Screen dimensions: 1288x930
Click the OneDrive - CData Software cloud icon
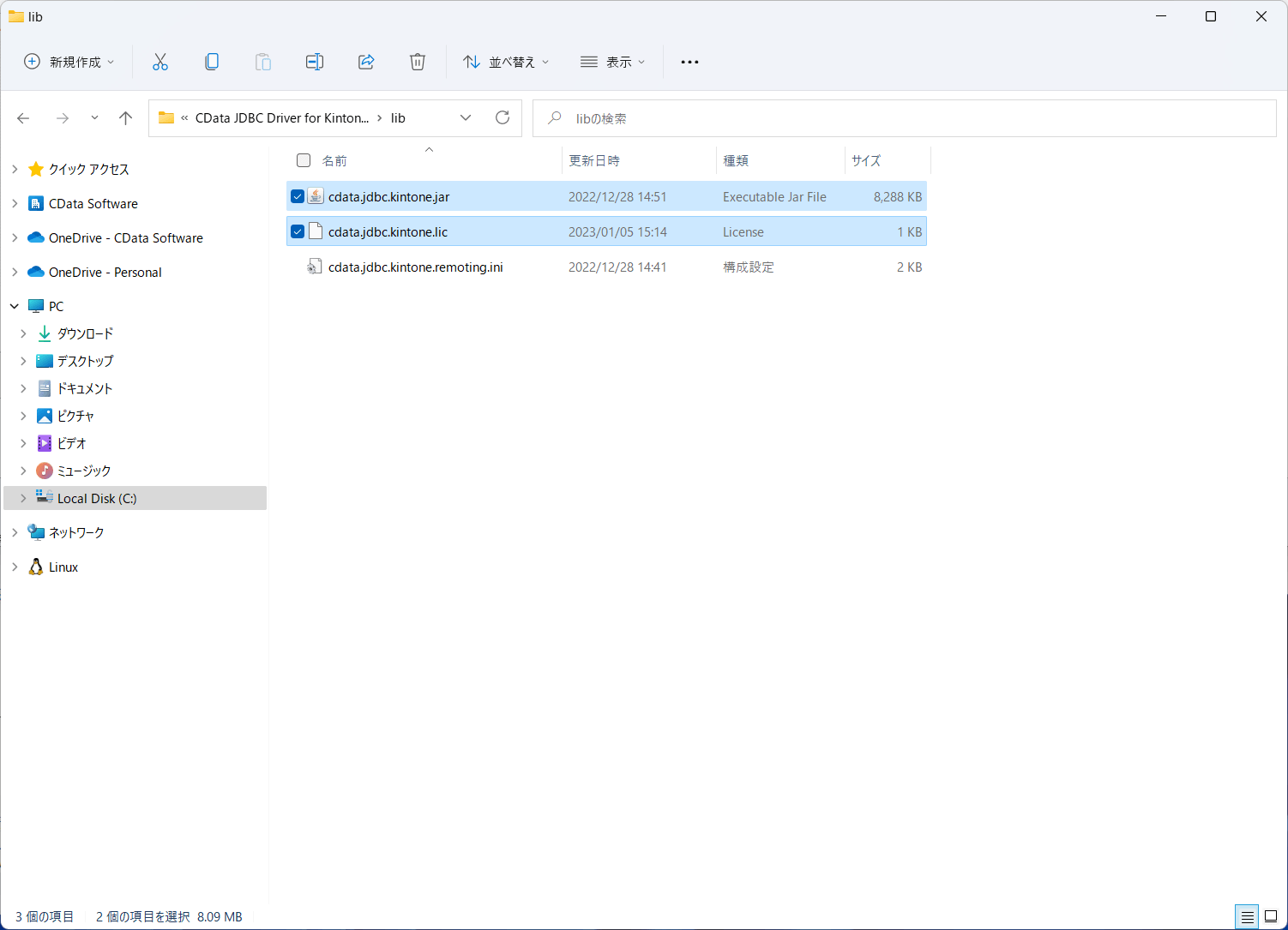pos(36,237)
